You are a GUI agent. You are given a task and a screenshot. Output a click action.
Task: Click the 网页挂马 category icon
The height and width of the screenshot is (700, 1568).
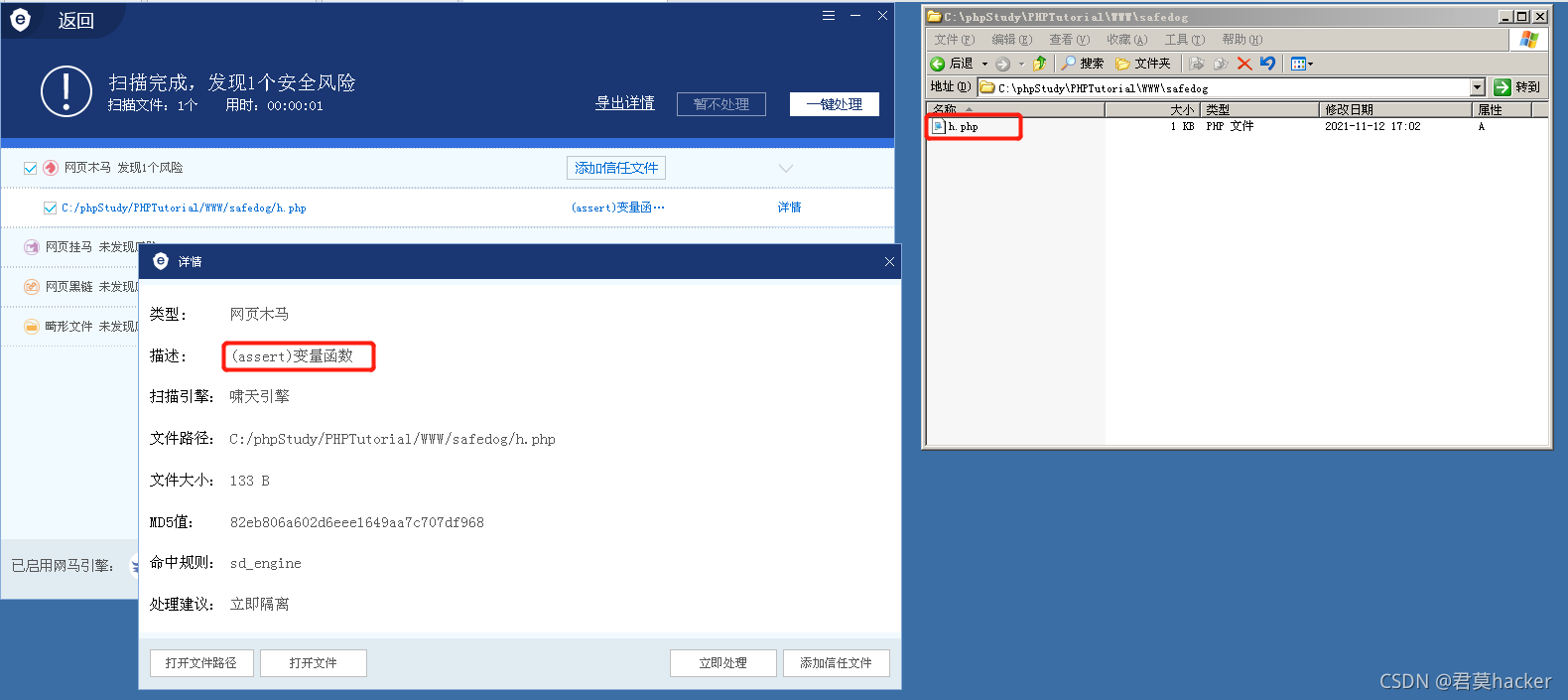pos(32,247)
